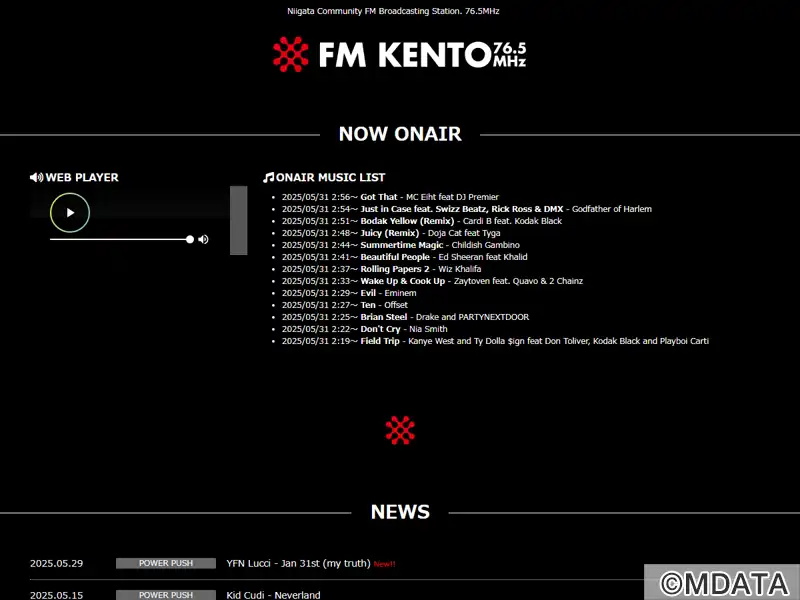Click the 'Rolling Papers 2' entry
Image resolution: width=800 pixels, height=600 pixels.
(381, 269)
